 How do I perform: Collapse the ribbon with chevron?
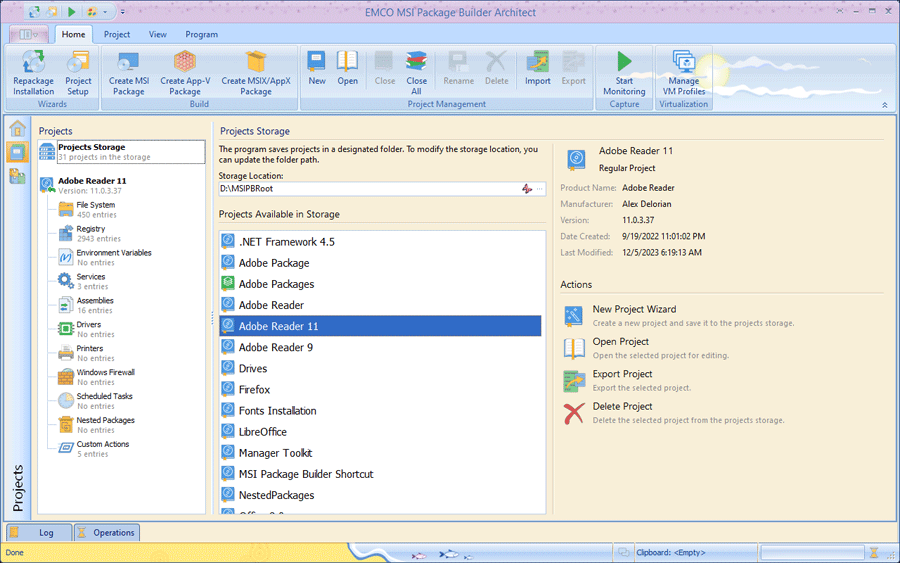(885, 105)
